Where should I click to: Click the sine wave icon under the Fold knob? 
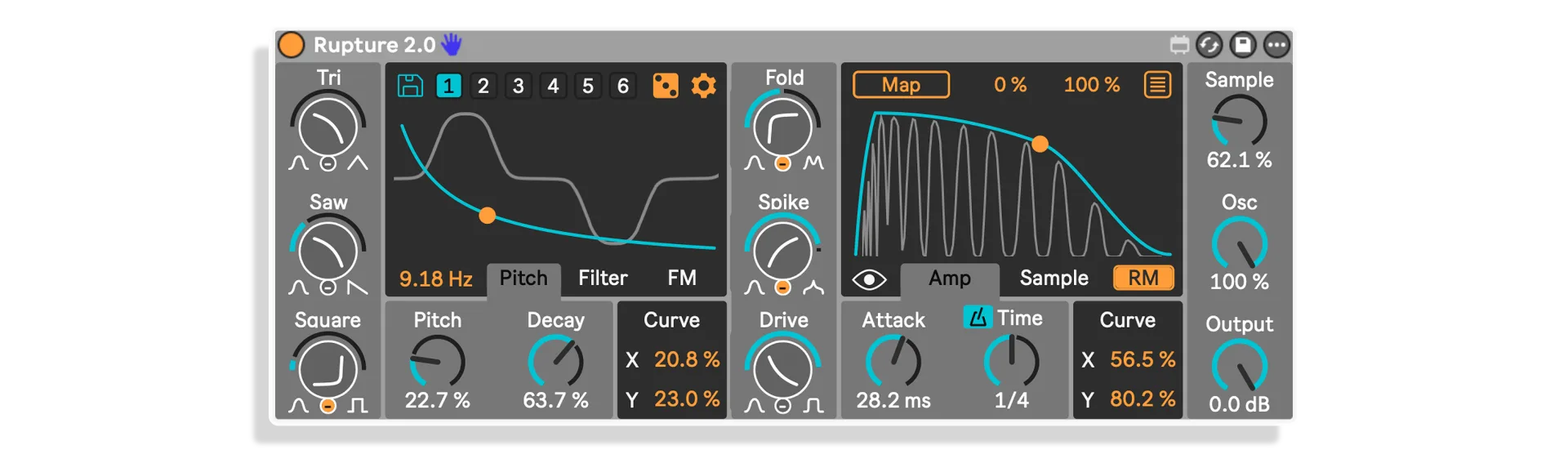[x=754, y=163]
